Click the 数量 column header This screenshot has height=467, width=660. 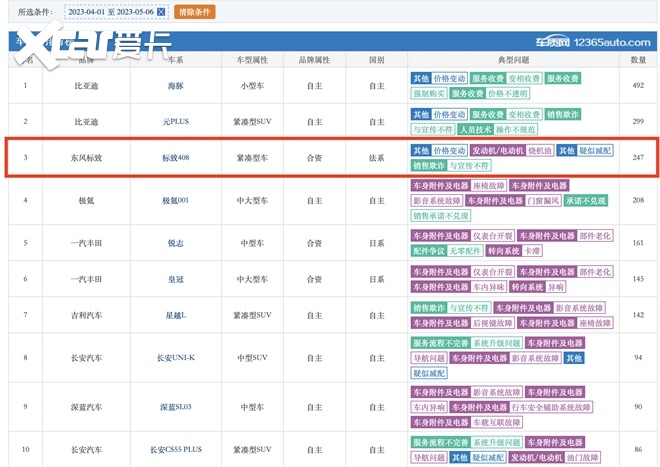pos(637,59)
